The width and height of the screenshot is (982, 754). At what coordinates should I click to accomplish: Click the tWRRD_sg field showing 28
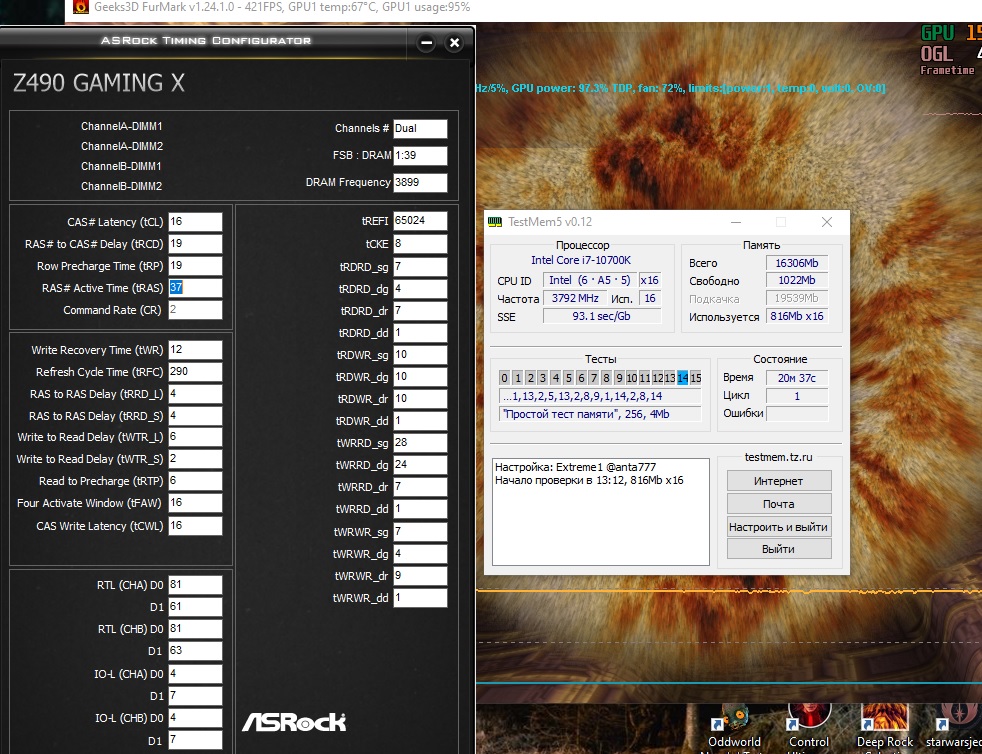coord(420,443)
